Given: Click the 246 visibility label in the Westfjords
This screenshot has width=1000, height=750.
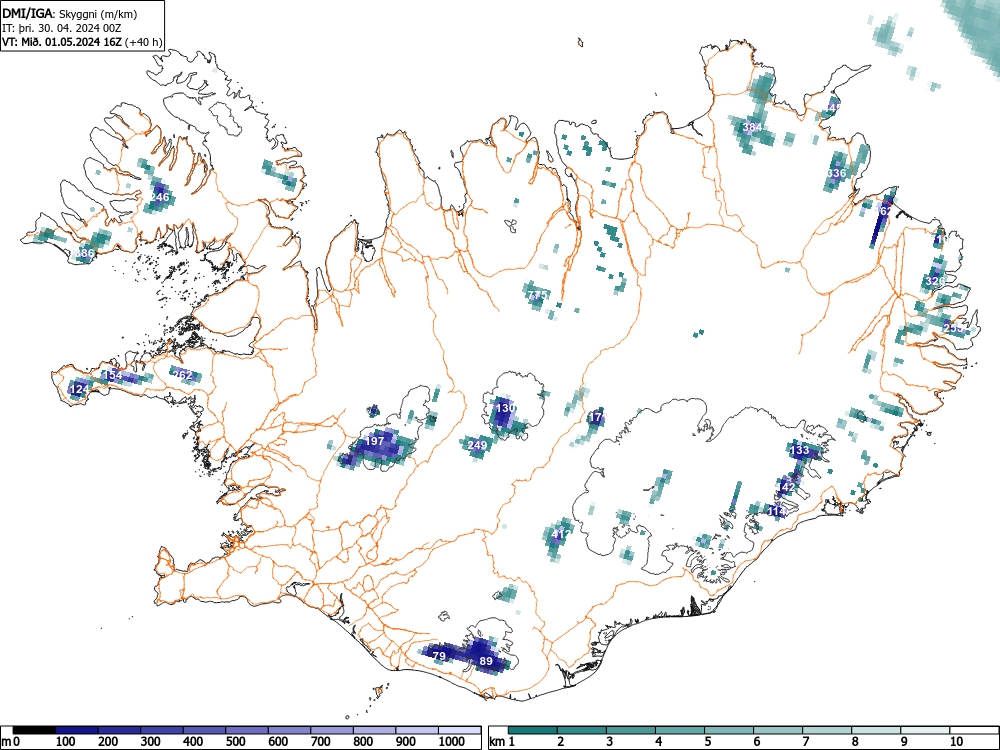Looking at the screenshot, I should pyautogui.click(x=159, y=197).
